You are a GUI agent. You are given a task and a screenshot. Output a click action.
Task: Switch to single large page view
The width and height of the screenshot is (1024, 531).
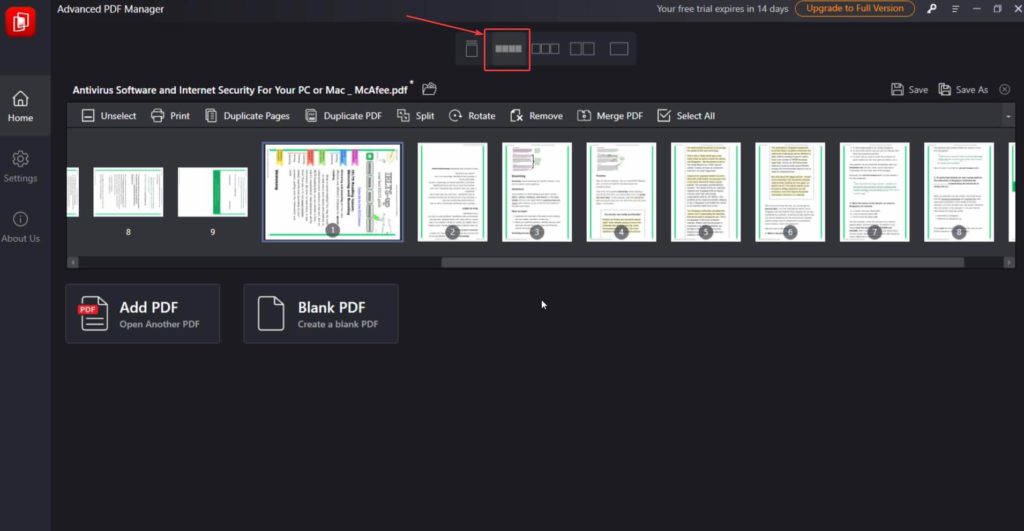coord(619,49)
